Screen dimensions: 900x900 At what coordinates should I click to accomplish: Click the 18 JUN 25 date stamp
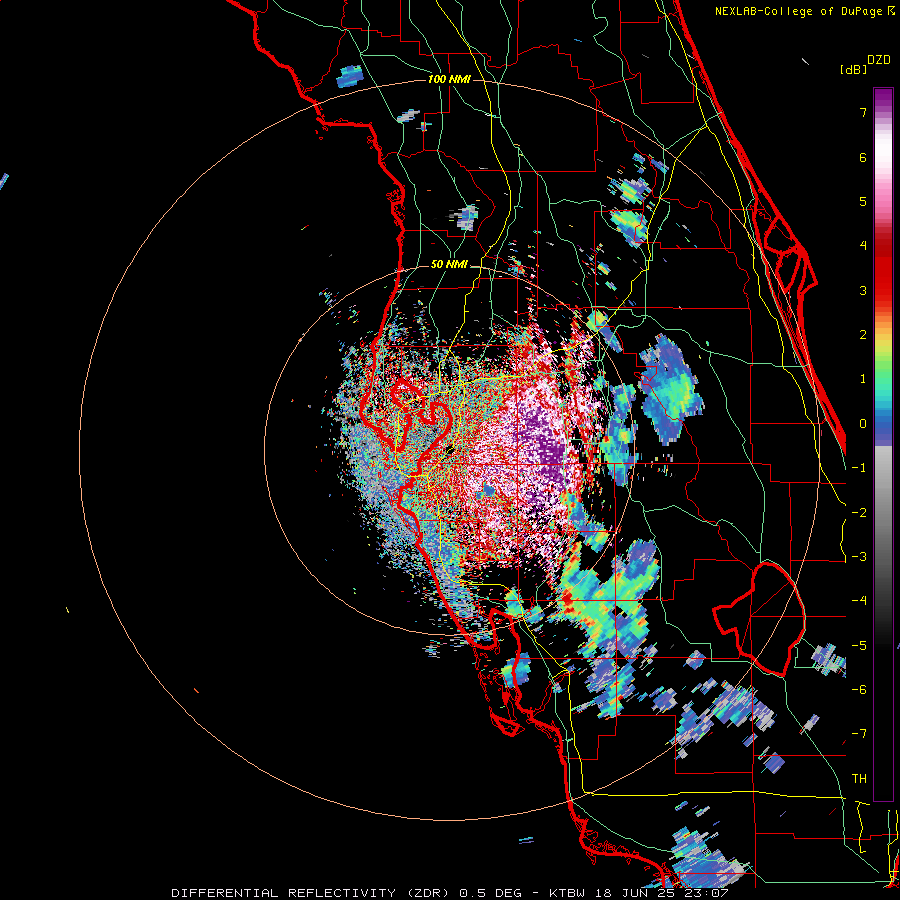coord(633,893)
